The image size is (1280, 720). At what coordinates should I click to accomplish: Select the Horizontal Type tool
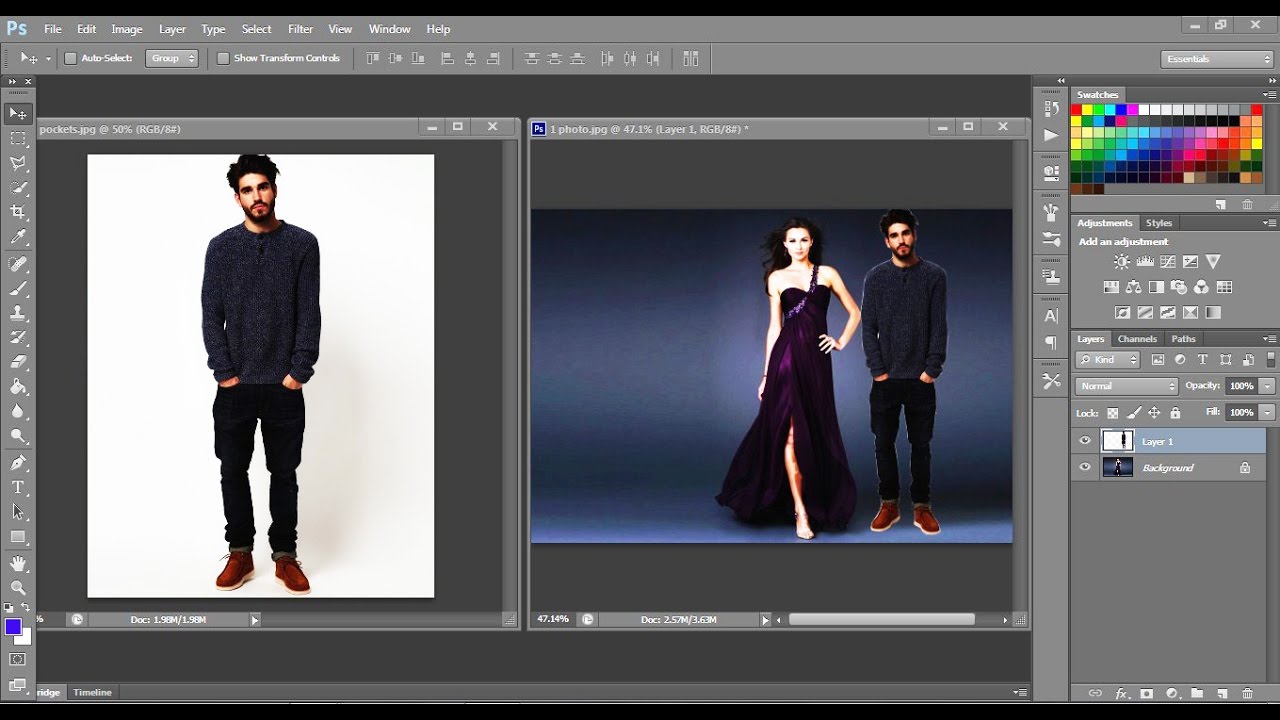(18, 487)
